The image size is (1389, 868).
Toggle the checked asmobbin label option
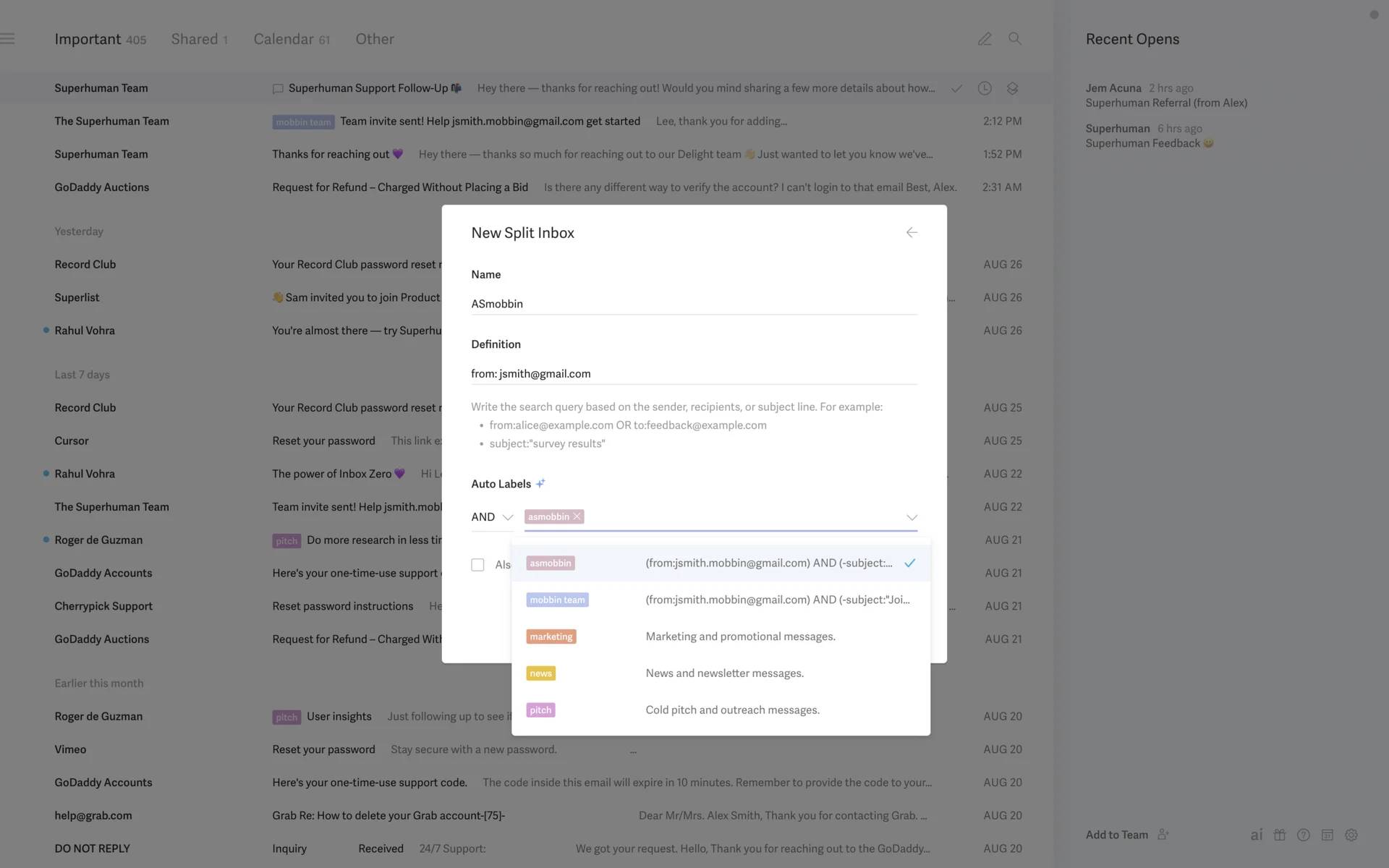coord(720,563)
